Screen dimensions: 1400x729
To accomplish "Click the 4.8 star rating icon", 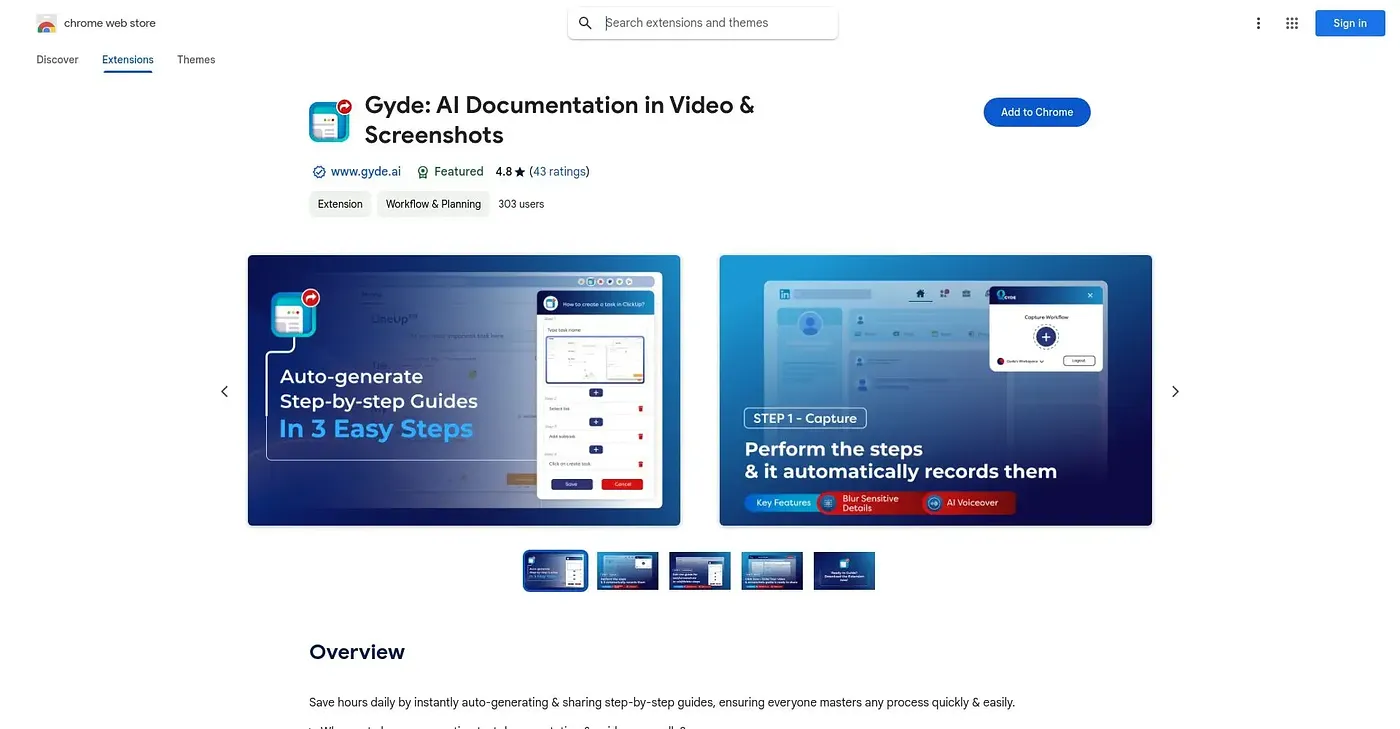I will [x=520, y=172].
